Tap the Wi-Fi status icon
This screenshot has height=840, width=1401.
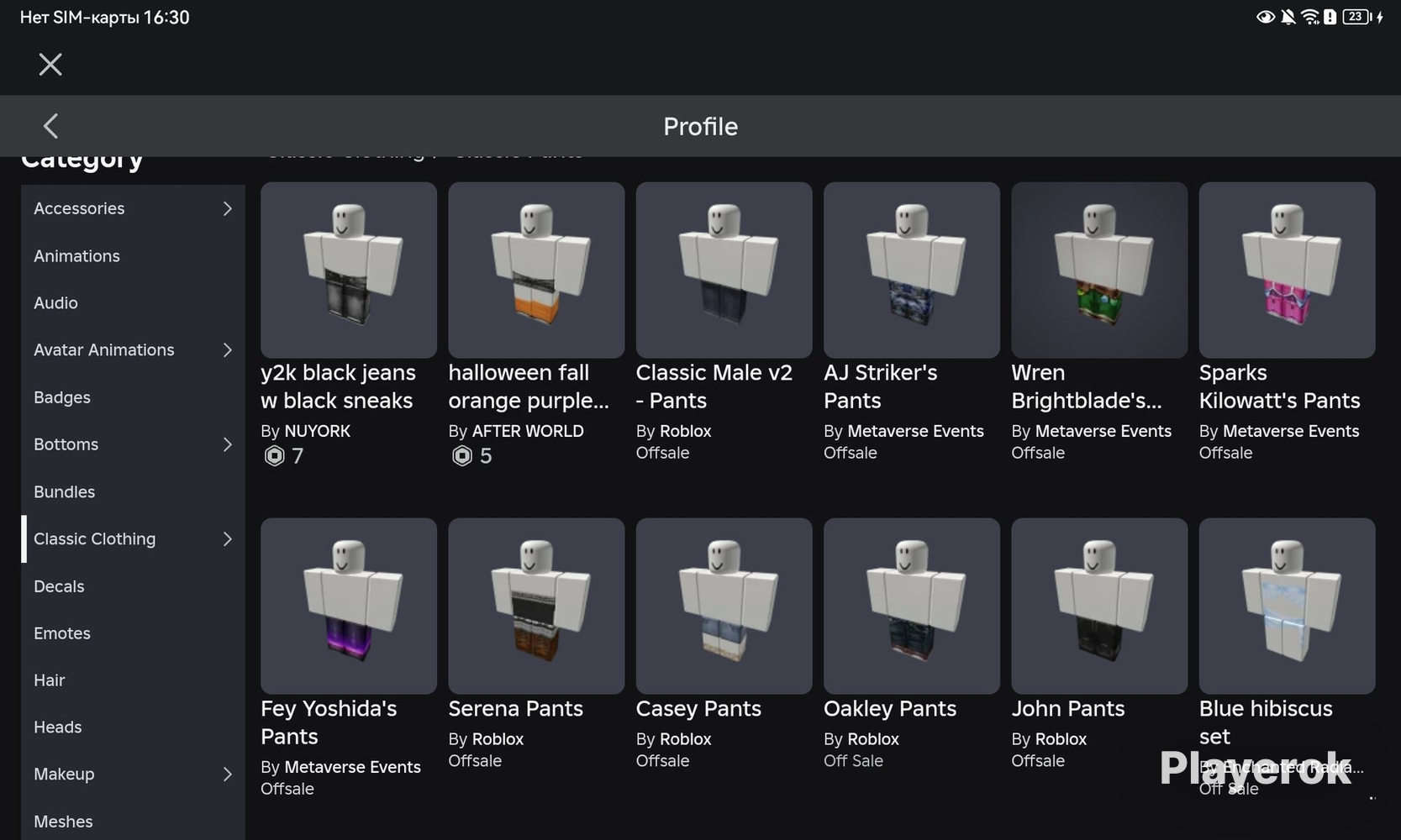click(1309, 17)
